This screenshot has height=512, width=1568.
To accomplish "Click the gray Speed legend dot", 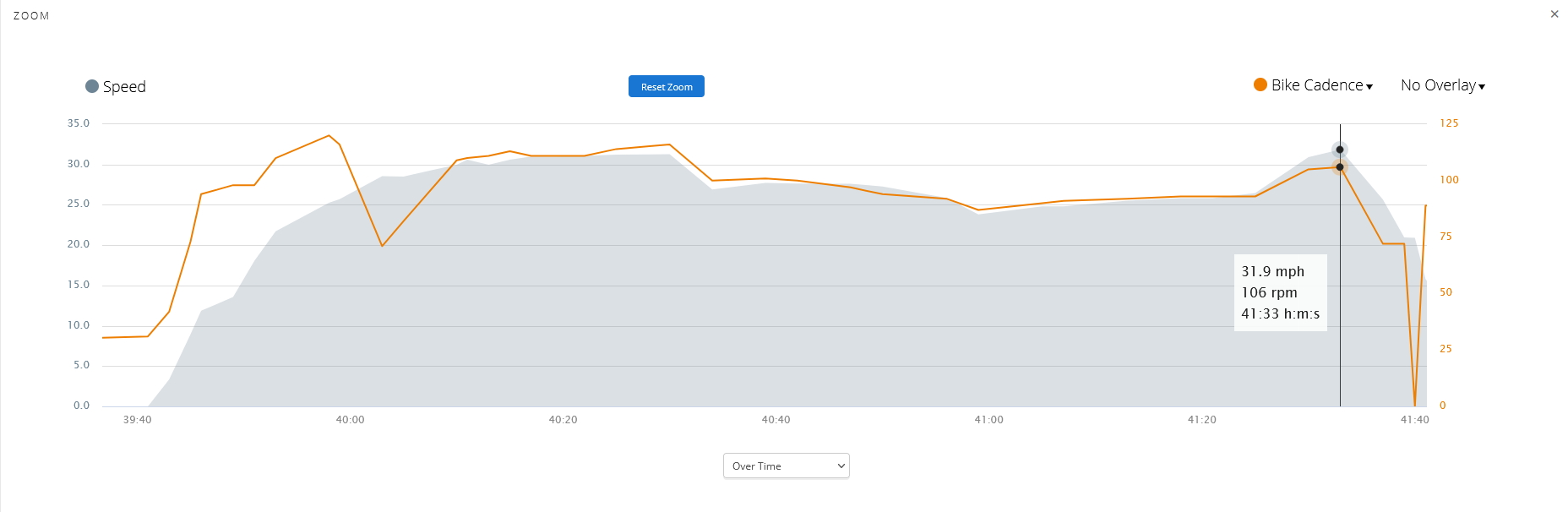I will coord(92,86).
